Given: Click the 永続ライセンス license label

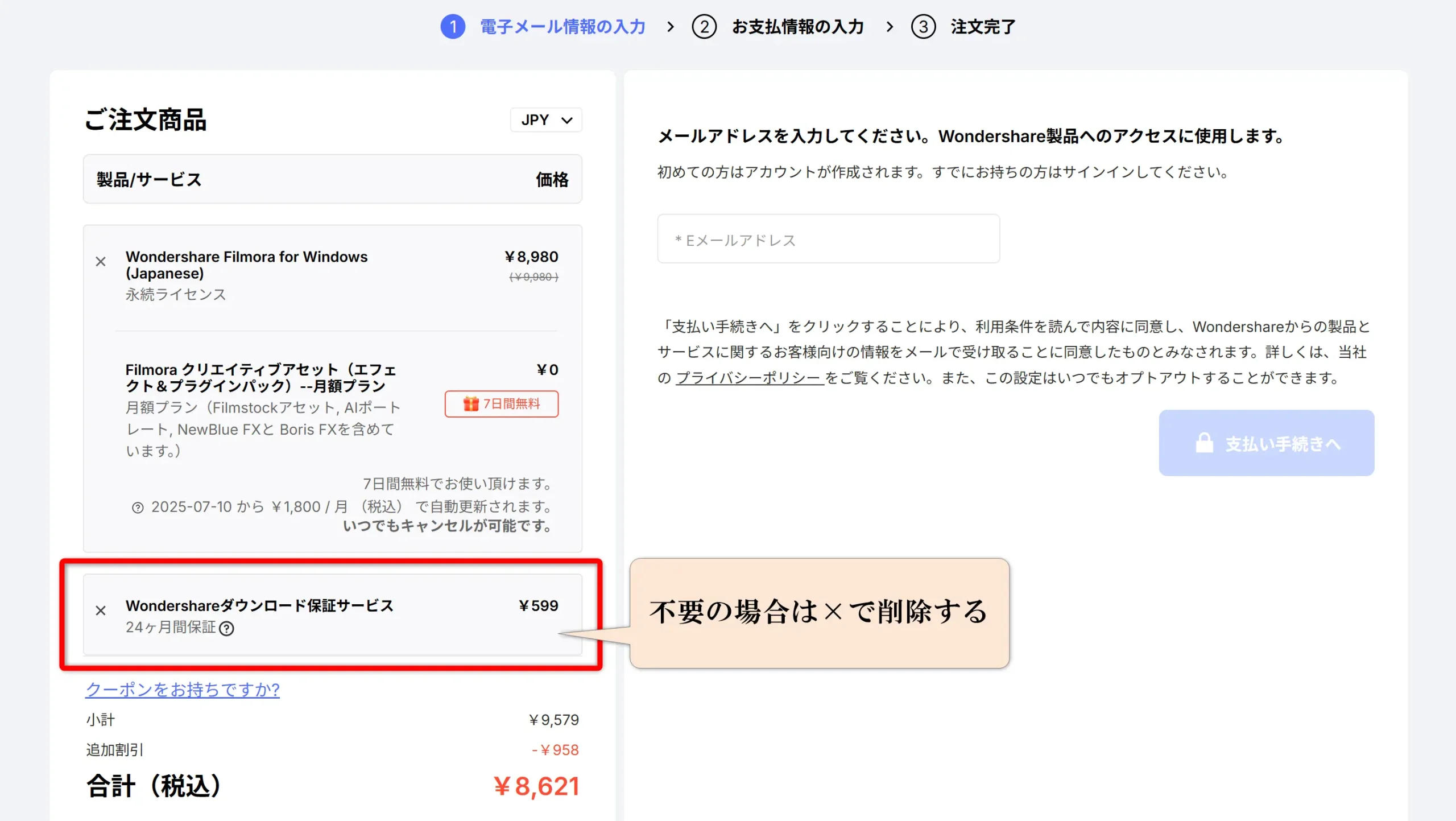Looking at the screenshot, I should click(x=176, y=295).
